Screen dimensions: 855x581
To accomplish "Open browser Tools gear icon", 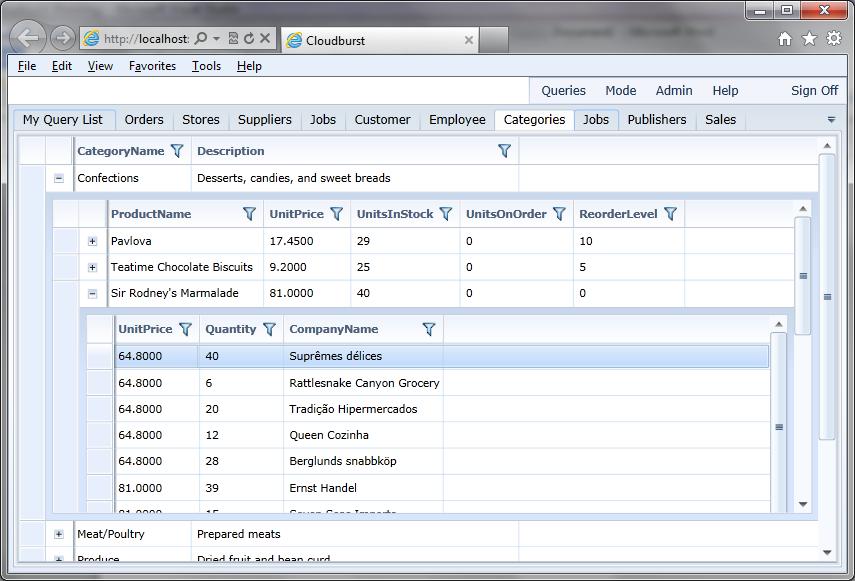I will tap(834, 39).
